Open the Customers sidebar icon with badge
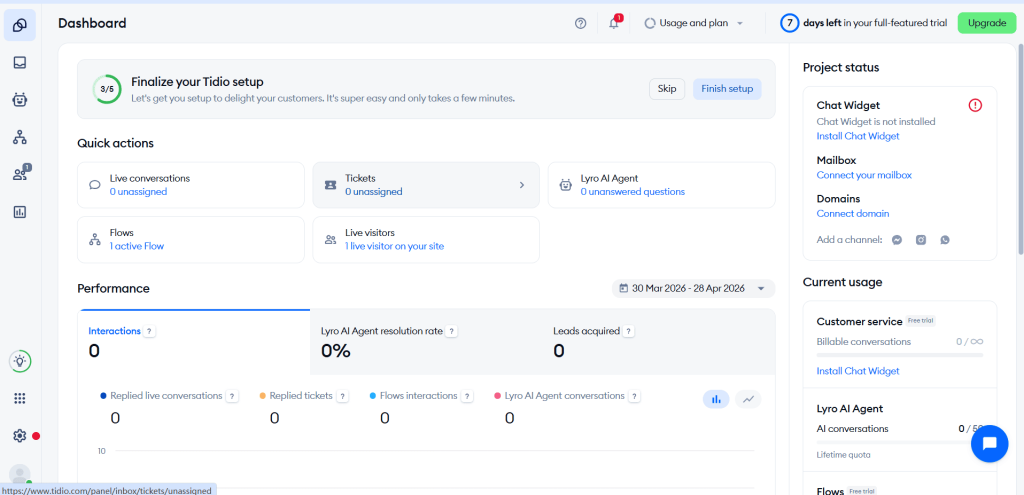 (21, 174)
